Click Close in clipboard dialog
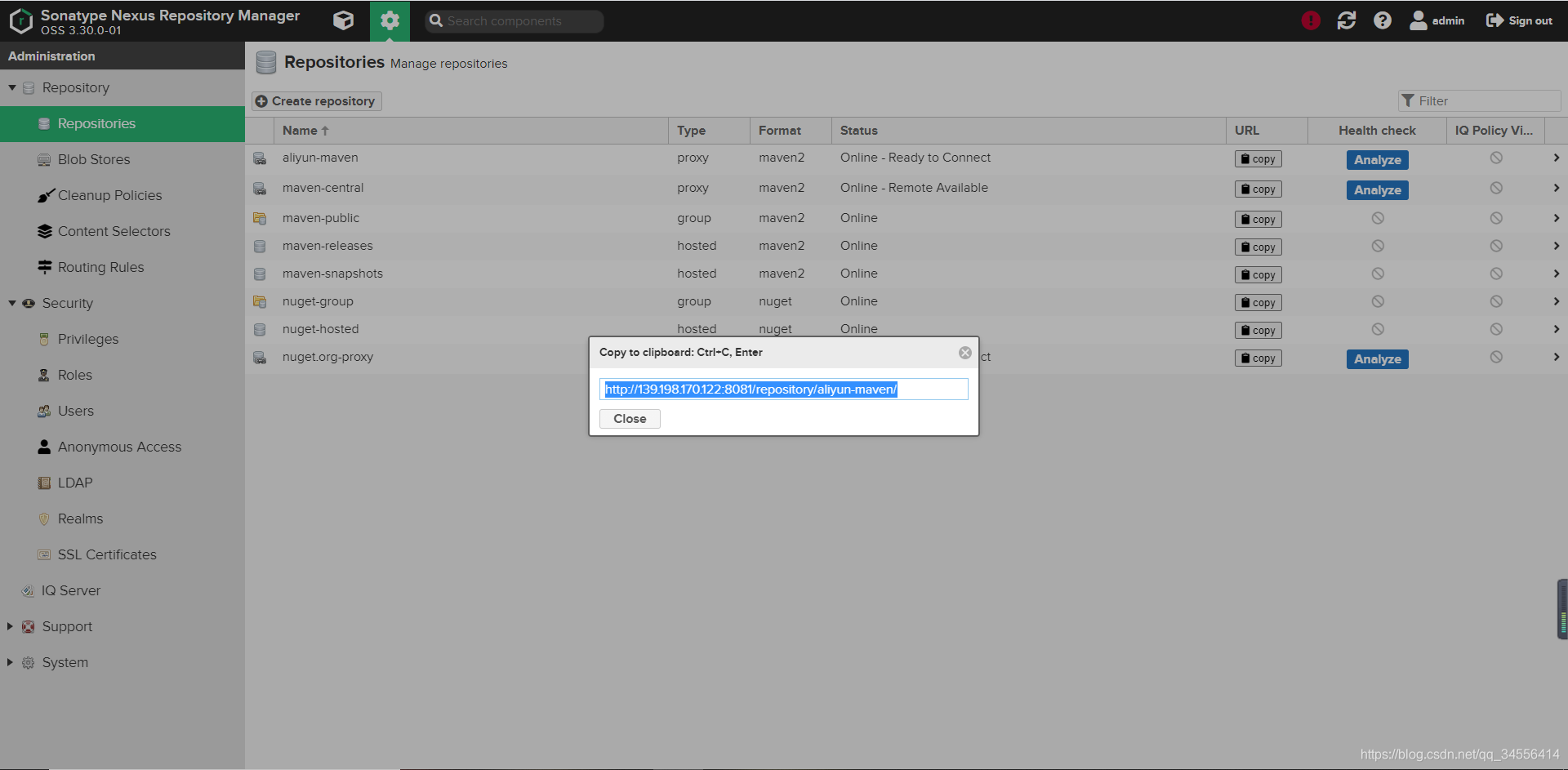The height and width of the screenshot is (770, 1568). 630,419
